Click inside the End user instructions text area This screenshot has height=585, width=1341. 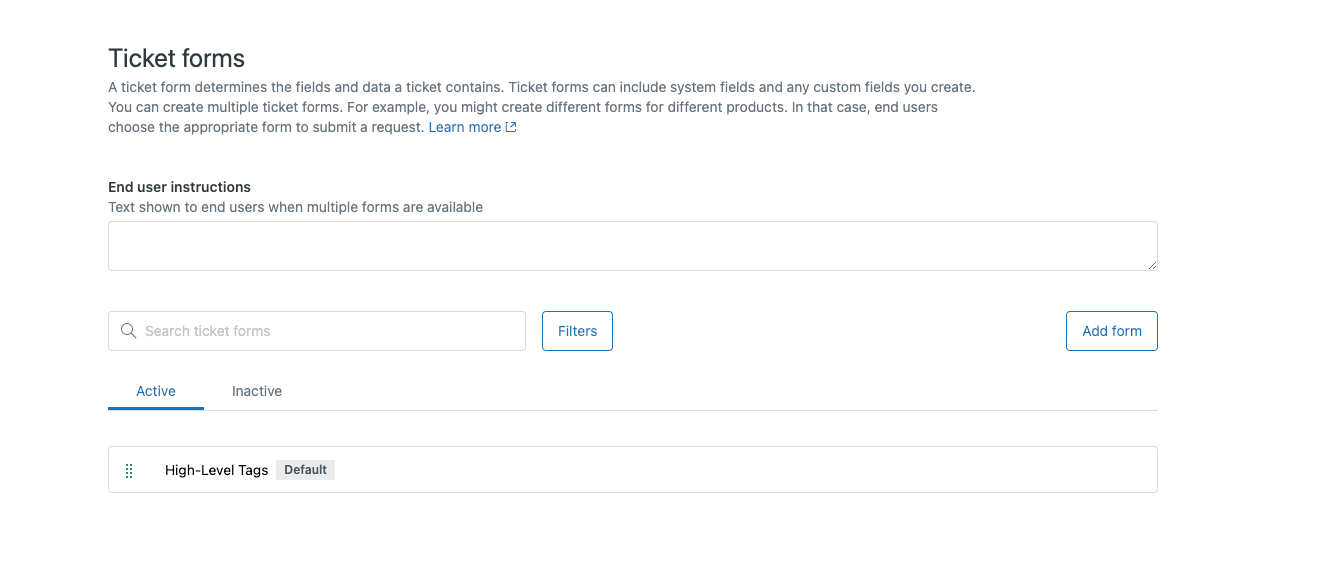(632, 246)
